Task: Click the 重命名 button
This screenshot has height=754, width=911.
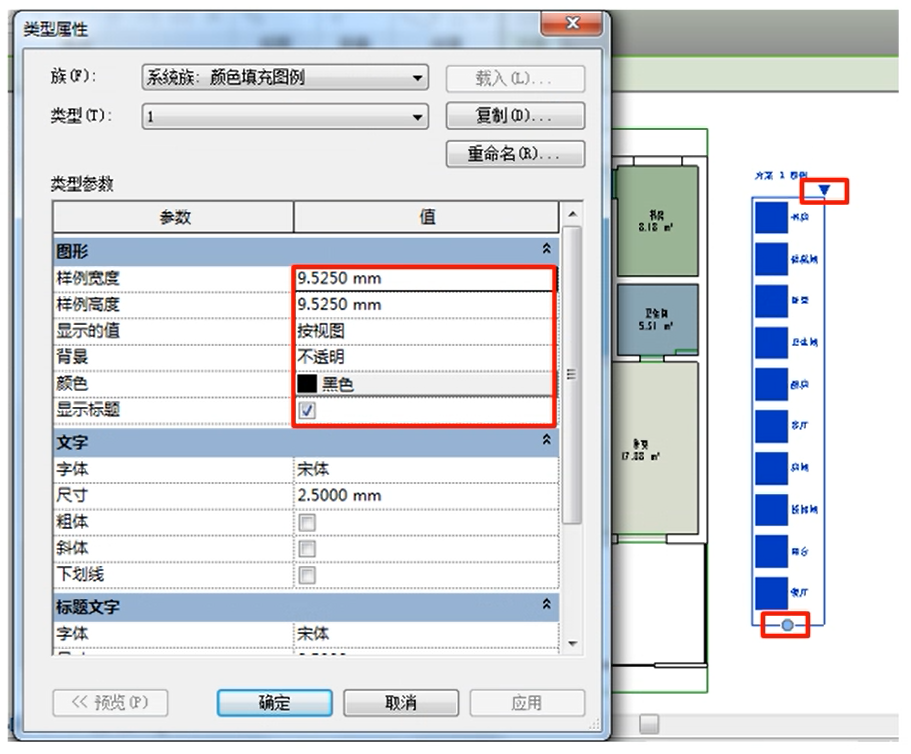Action: click(x=514, y=155)
